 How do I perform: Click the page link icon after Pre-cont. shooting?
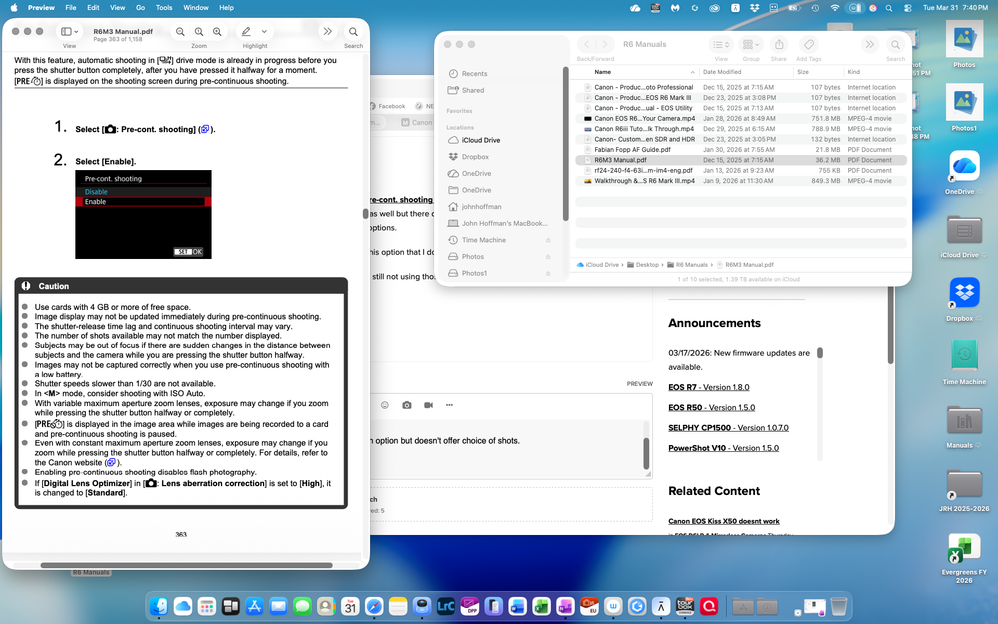click(205, 129)
